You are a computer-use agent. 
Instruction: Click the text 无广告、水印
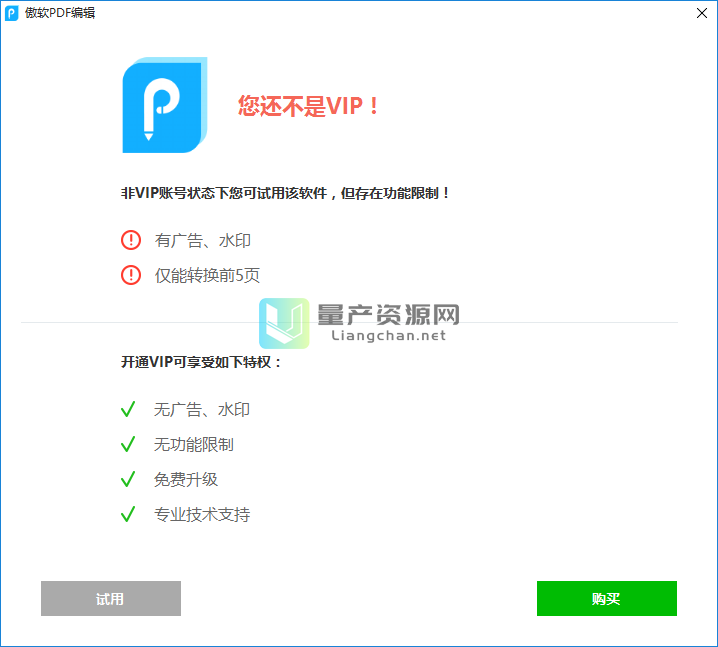202,409
